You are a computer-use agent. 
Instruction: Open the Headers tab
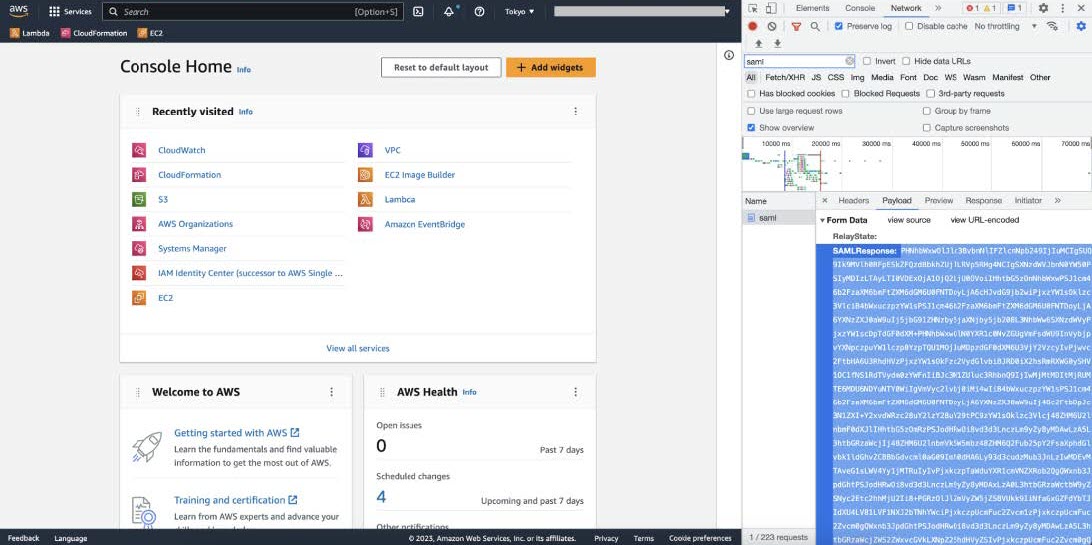pos(854,200)
